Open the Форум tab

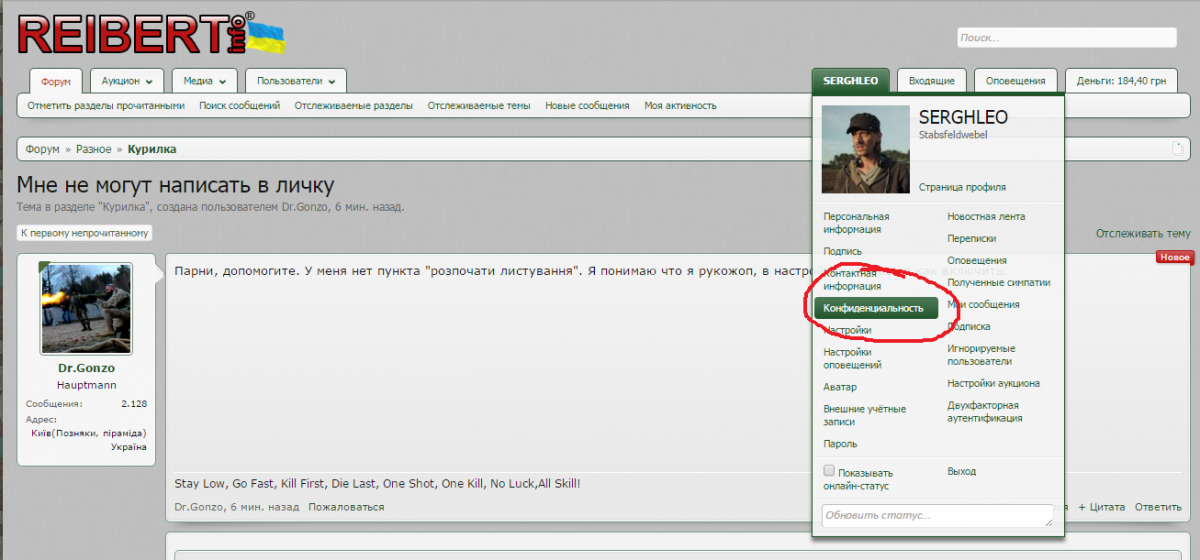pyautogui.click(x=56, y=81)
